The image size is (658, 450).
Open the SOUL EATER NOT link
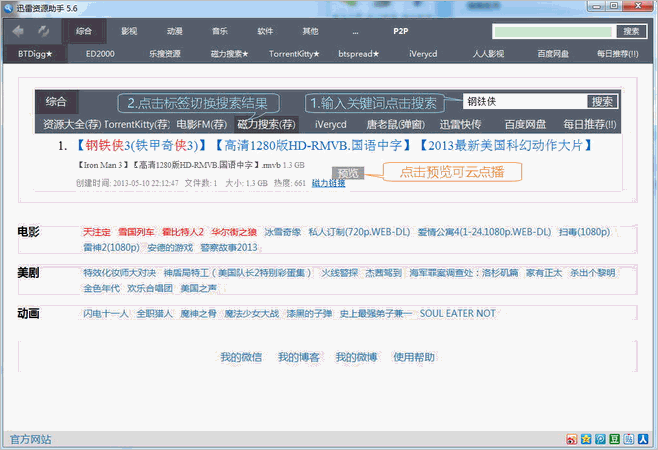pos(457,314)
